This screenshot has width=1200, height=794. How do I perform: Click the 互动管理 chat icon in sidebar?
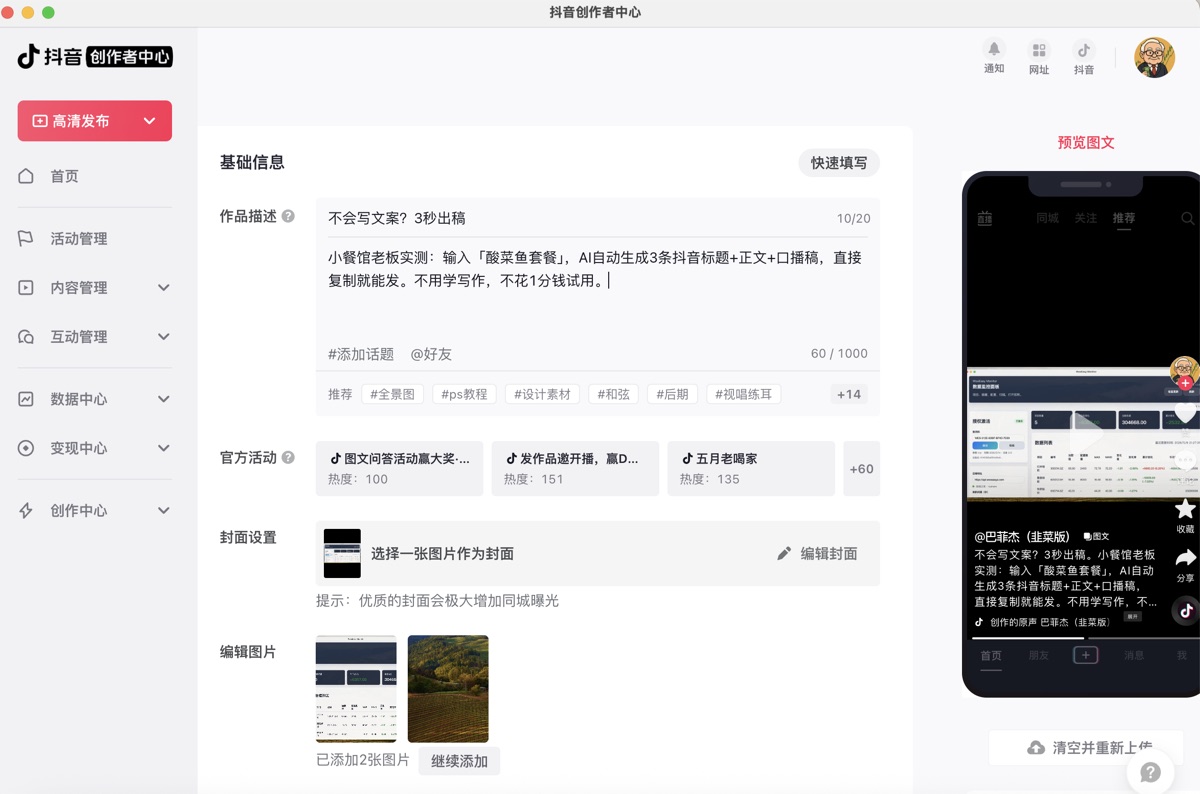pyautogui.click(x=26, y=337)
